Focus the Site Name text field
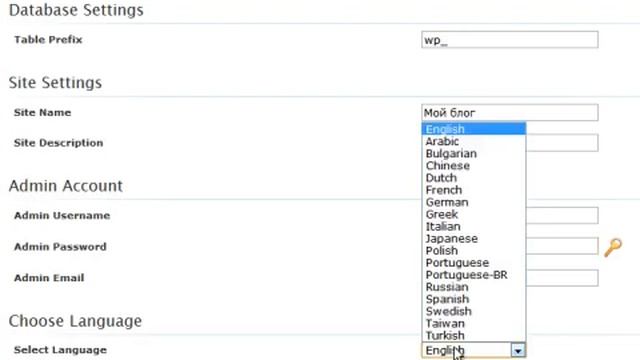This screenshot has width=640, height=360. 510,113
